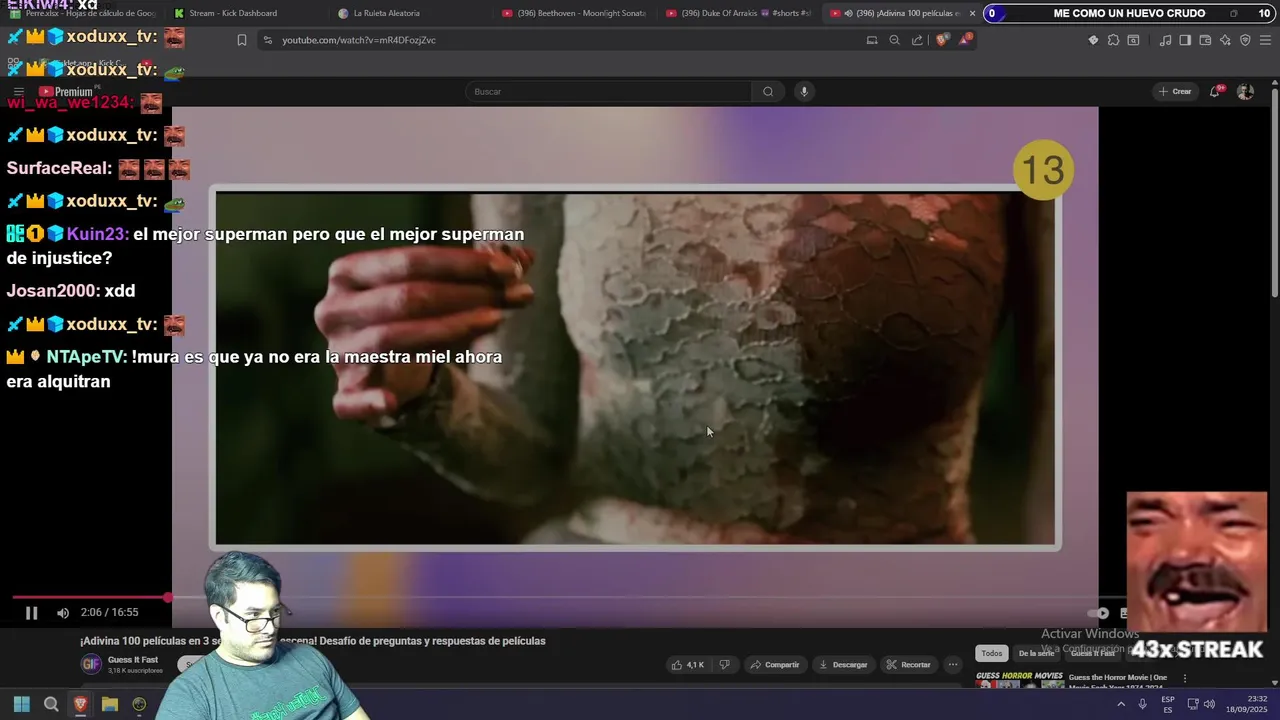This screenshot has height=720, width=1280.
Task: Focus the Buscar search field
Action: (x=608, y=92)
